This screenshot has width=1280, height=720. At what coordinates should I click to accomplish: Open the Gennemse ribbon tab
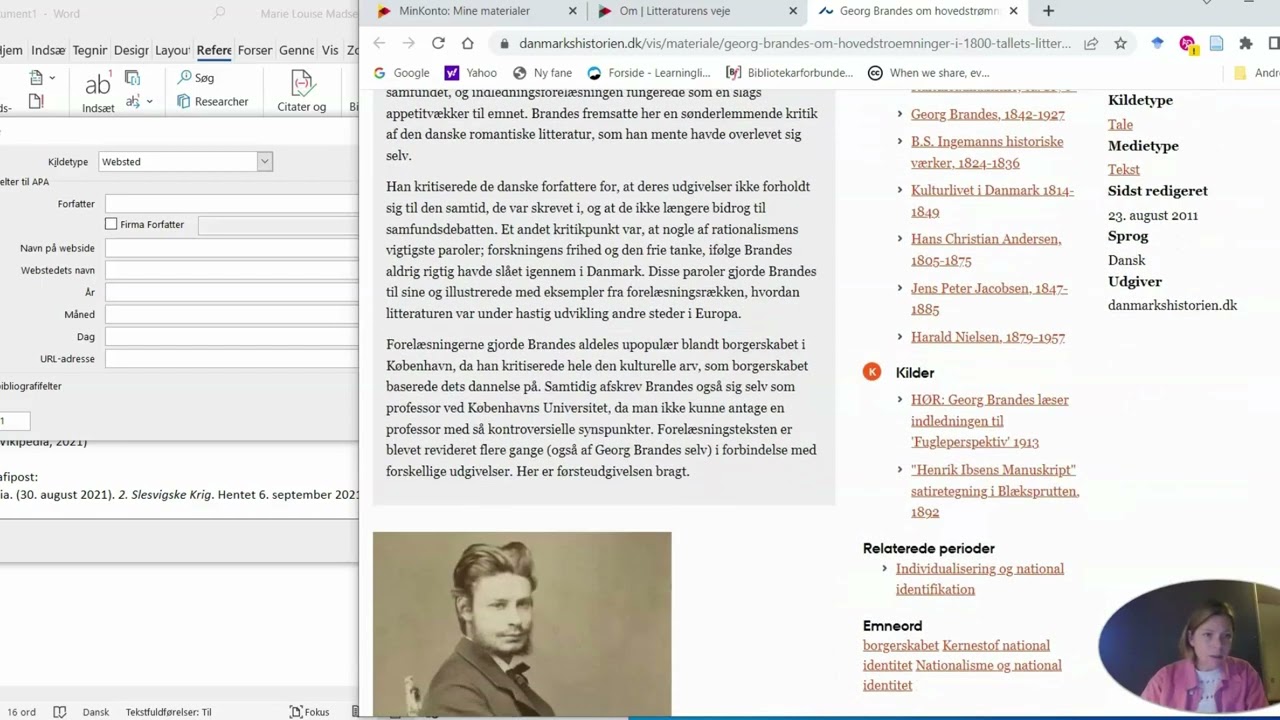point(296,50)
